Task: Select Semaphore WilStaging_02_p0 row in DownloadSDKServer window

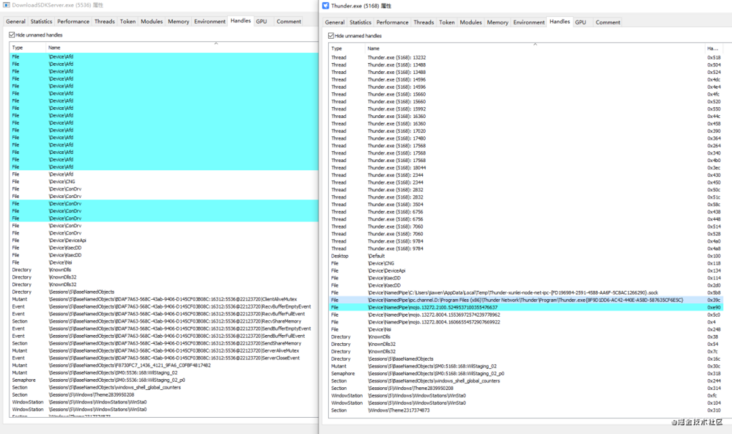Action: click(x=164, y=380)
